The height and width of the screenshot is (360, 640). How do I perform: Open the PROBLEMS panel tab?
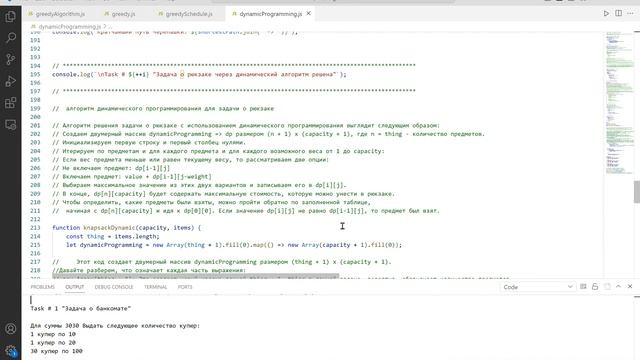coord(42,287)
